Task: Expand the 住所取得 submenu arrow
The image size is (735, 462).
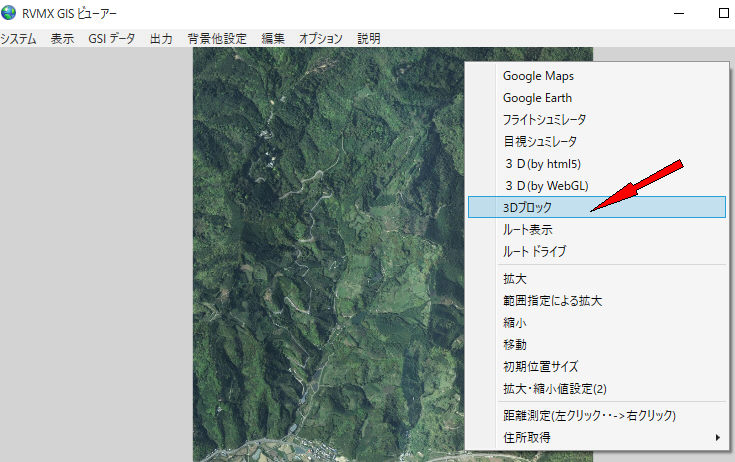Action: tap(717, 437)
